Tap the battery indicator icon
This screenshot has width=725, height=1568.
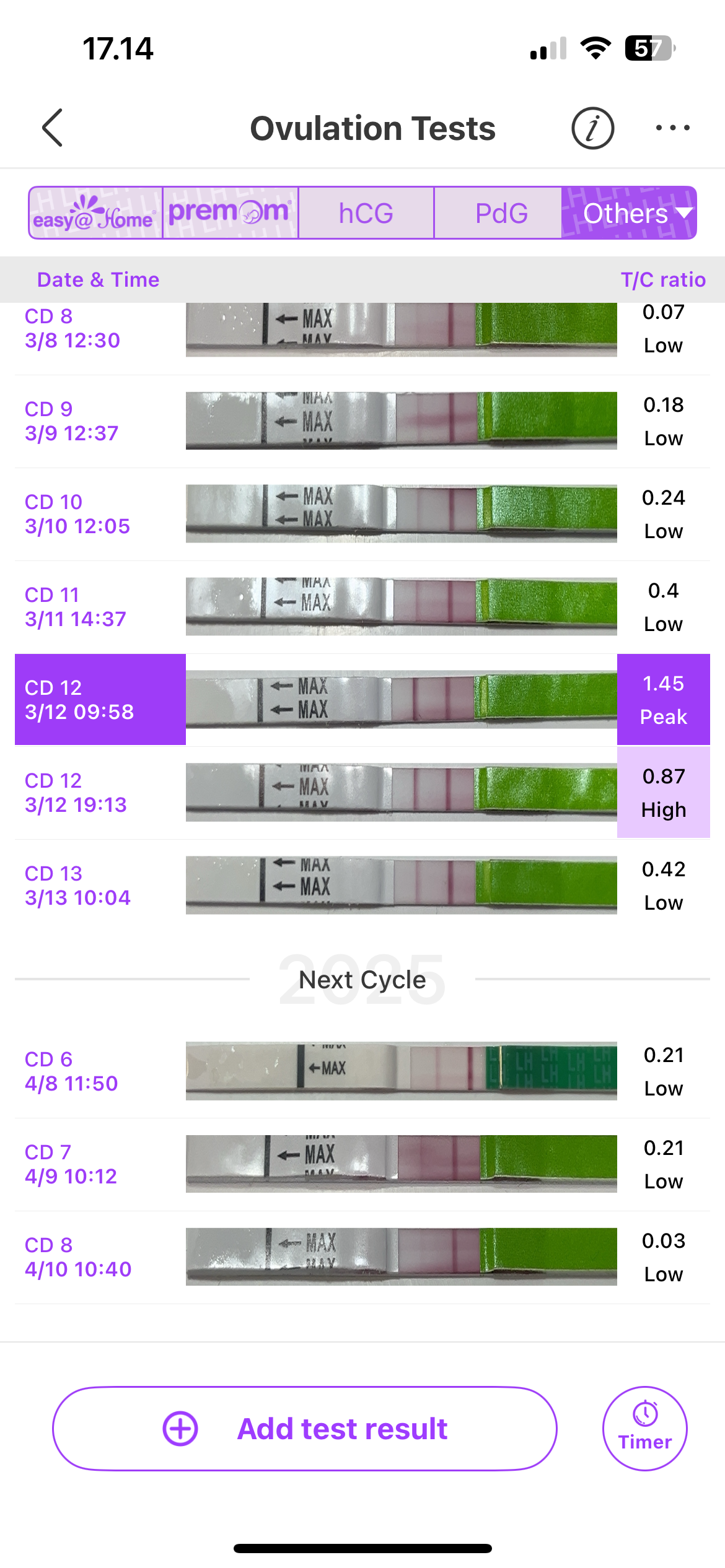click(649, 48)
